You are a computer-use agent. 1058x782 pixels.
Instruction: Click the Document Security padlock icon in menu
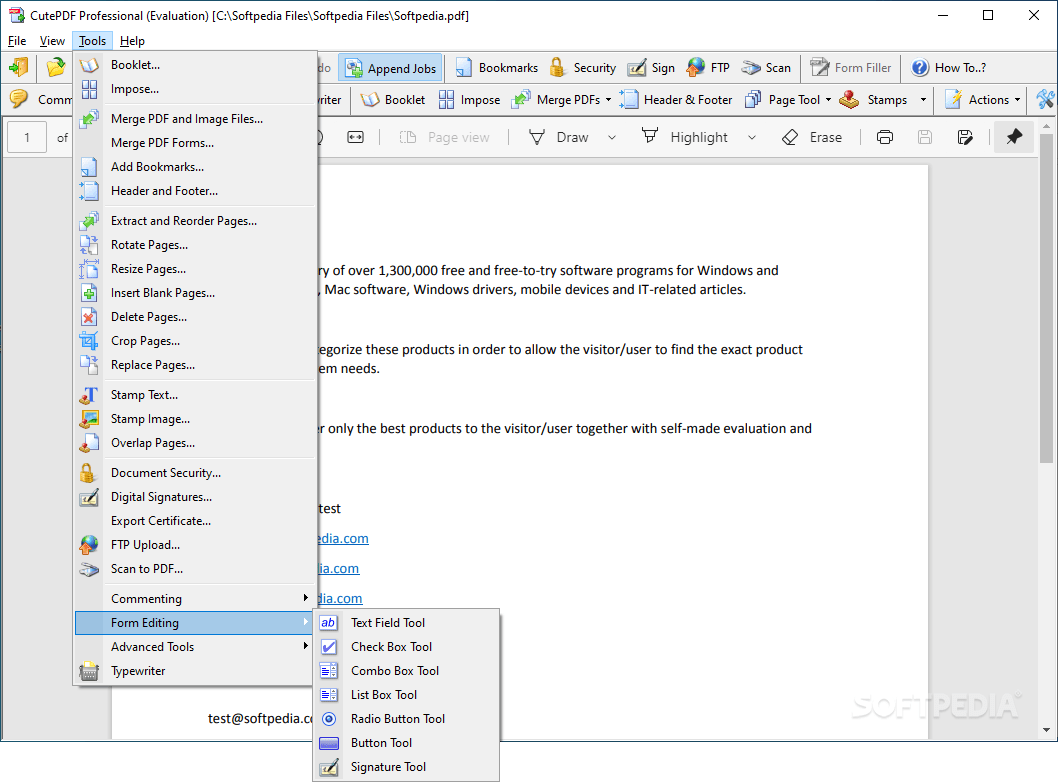click(x=88, y=473)
